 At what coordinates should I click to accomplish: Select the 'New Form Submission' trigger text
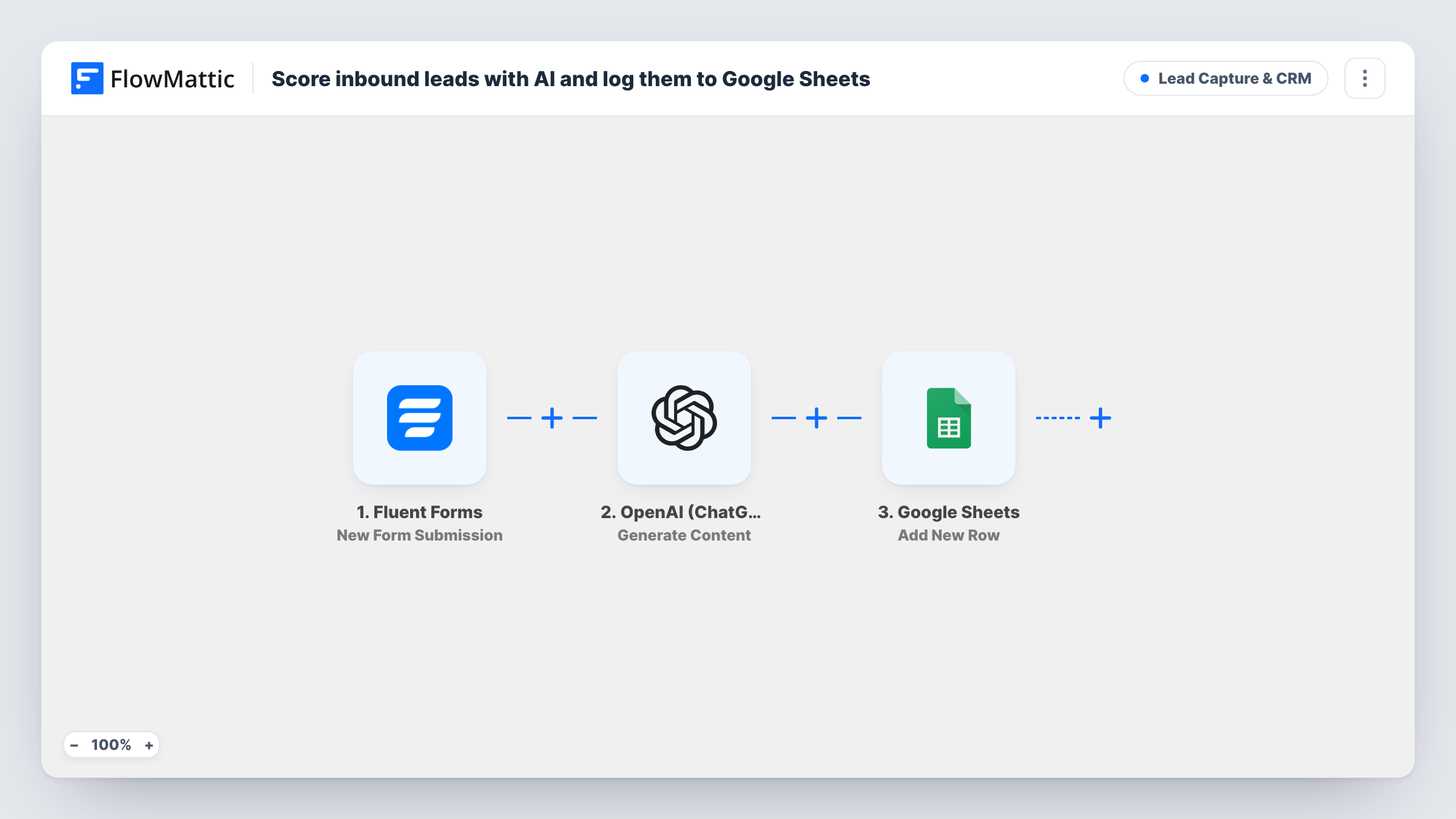click(x=420, y=535)
